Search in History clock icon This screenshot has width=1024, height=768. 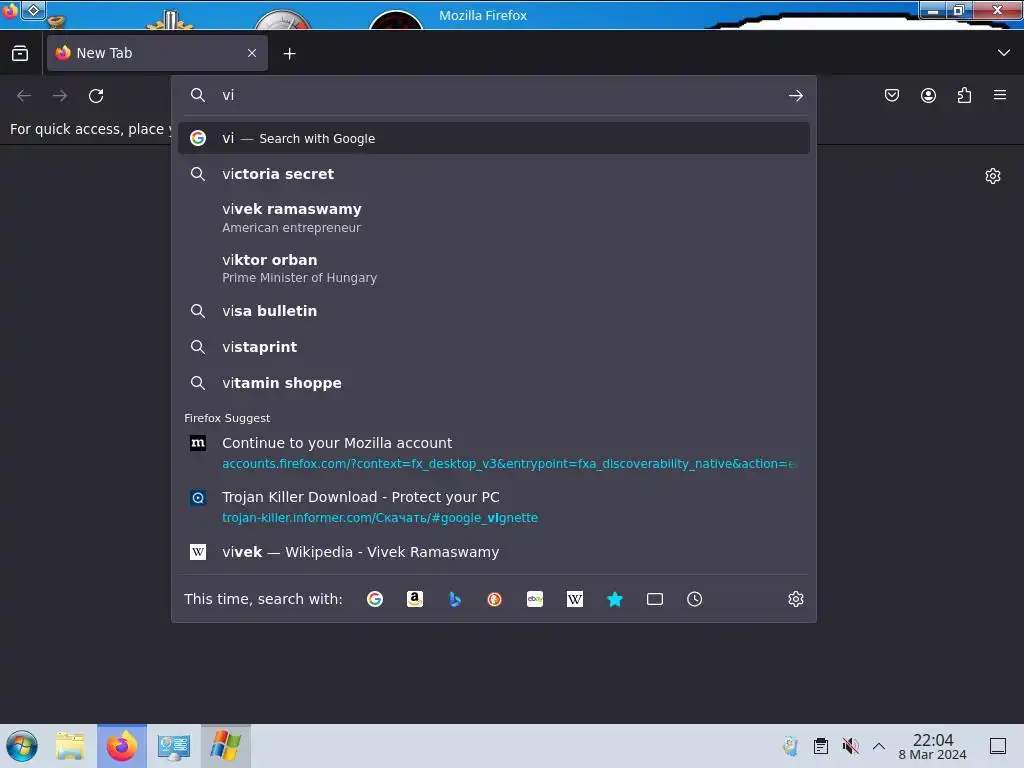click(694, 599)
